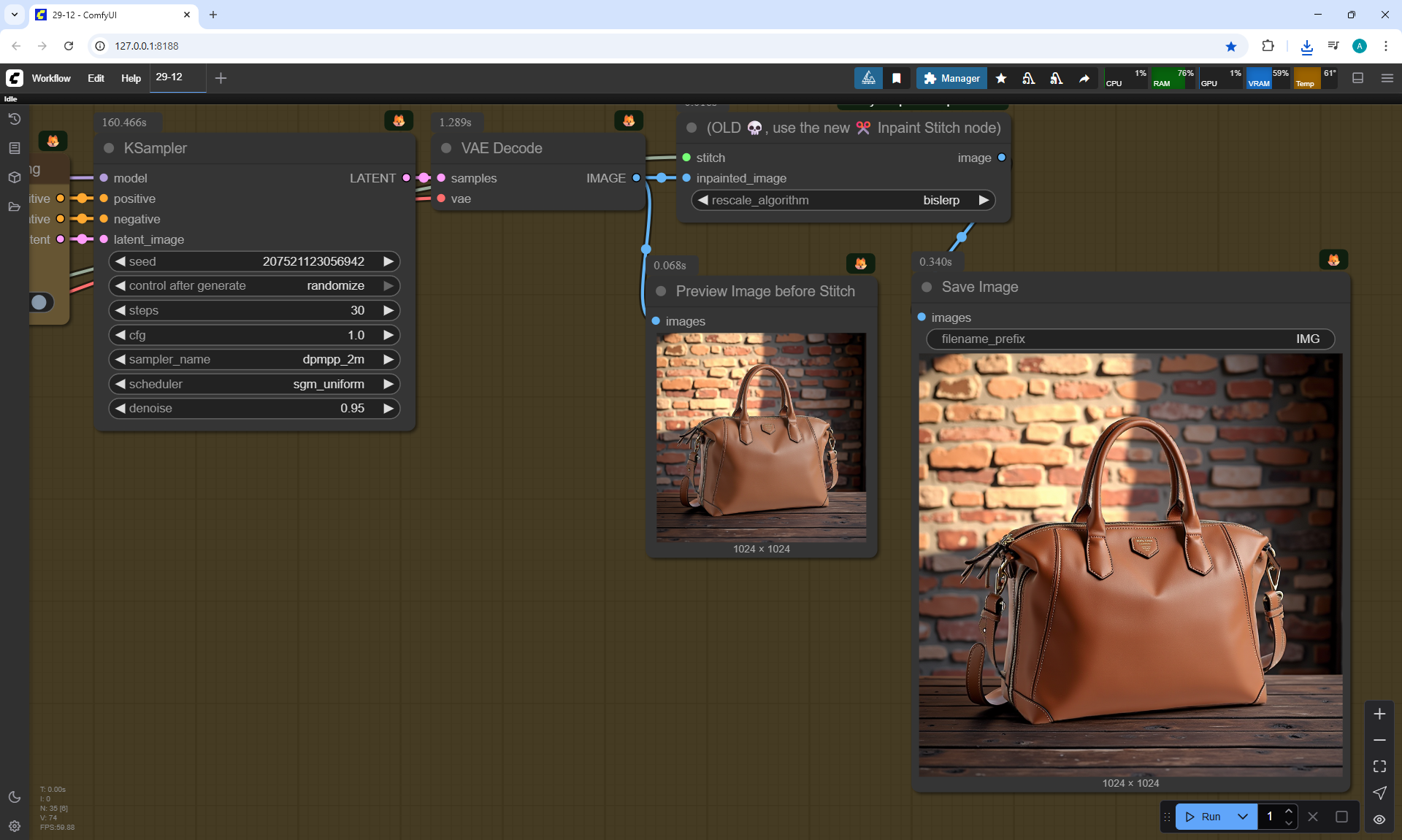Open the Workflow menu

(x=51, y=78)
